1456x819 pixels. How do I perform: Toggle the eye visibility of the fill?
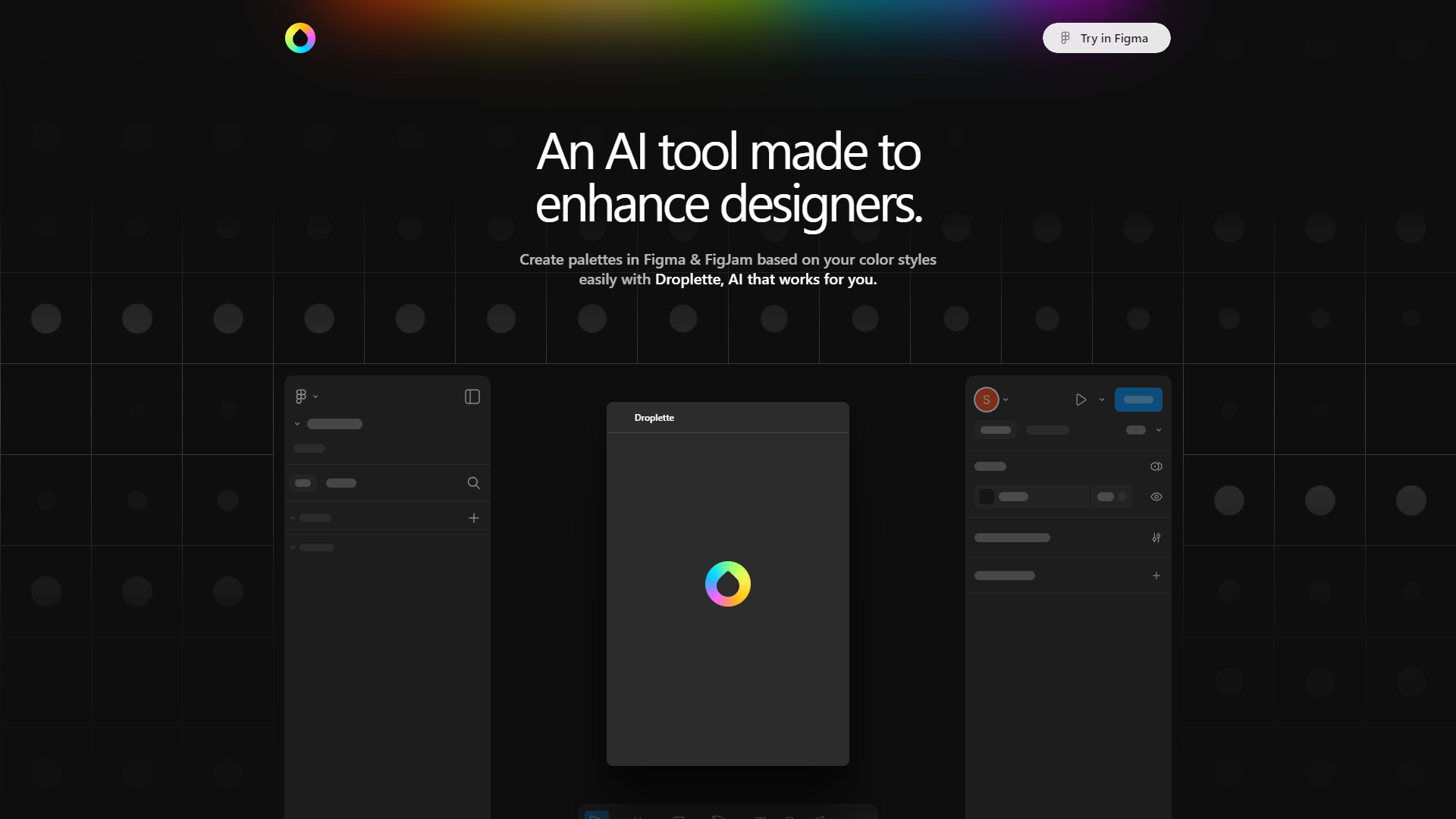(x=1156, y=497)
